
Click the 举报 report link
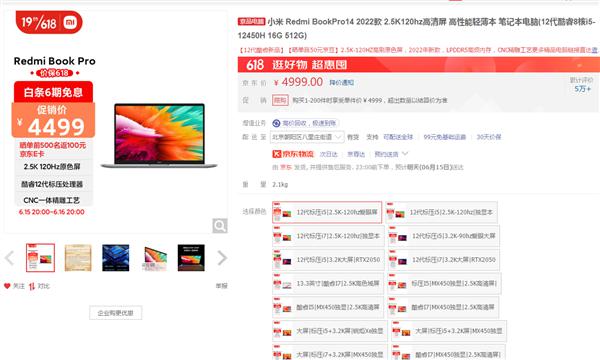click(x=222, y=286)
